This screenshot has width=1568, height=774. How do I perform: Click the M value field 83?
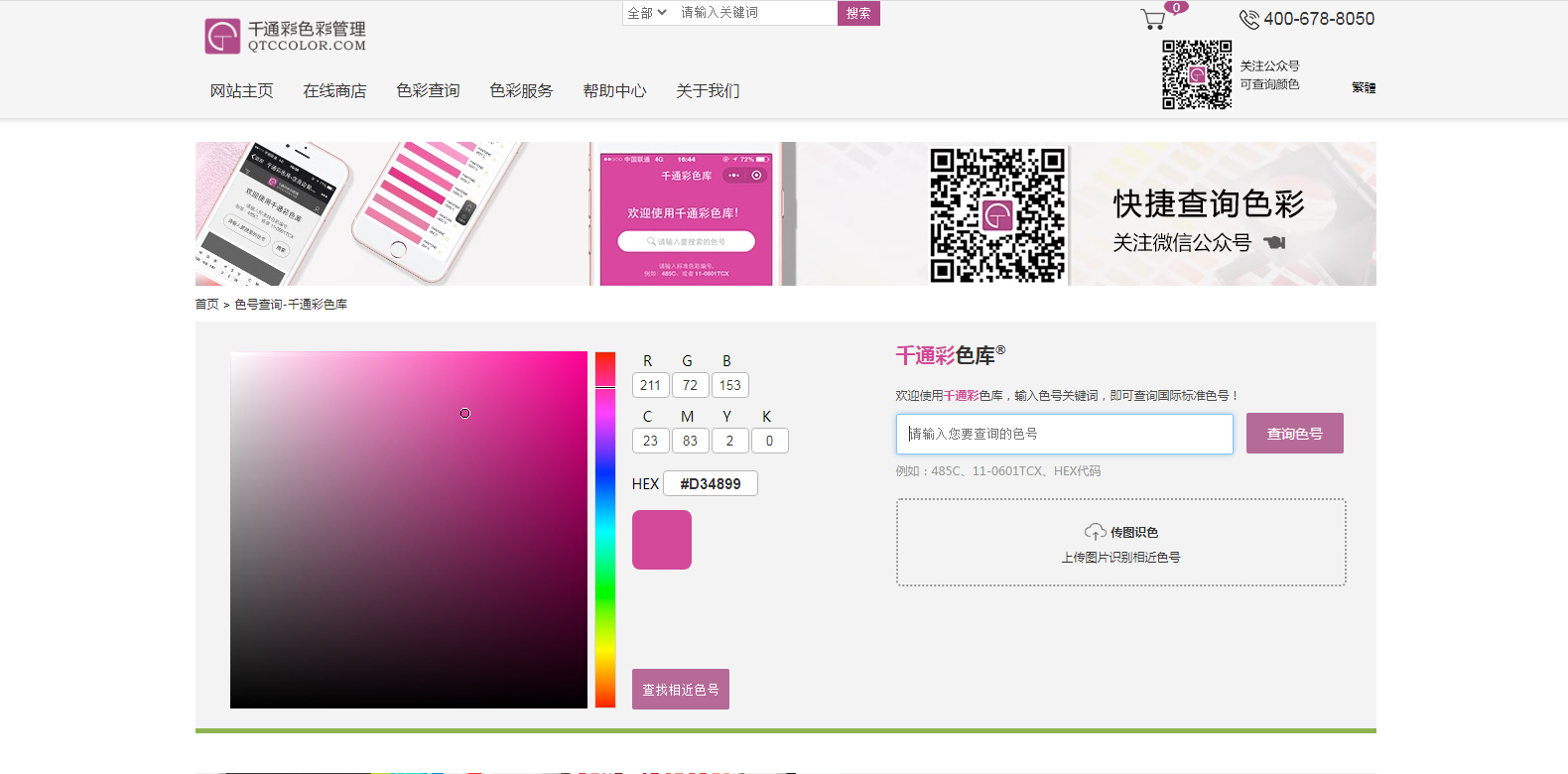pos(690,441)
